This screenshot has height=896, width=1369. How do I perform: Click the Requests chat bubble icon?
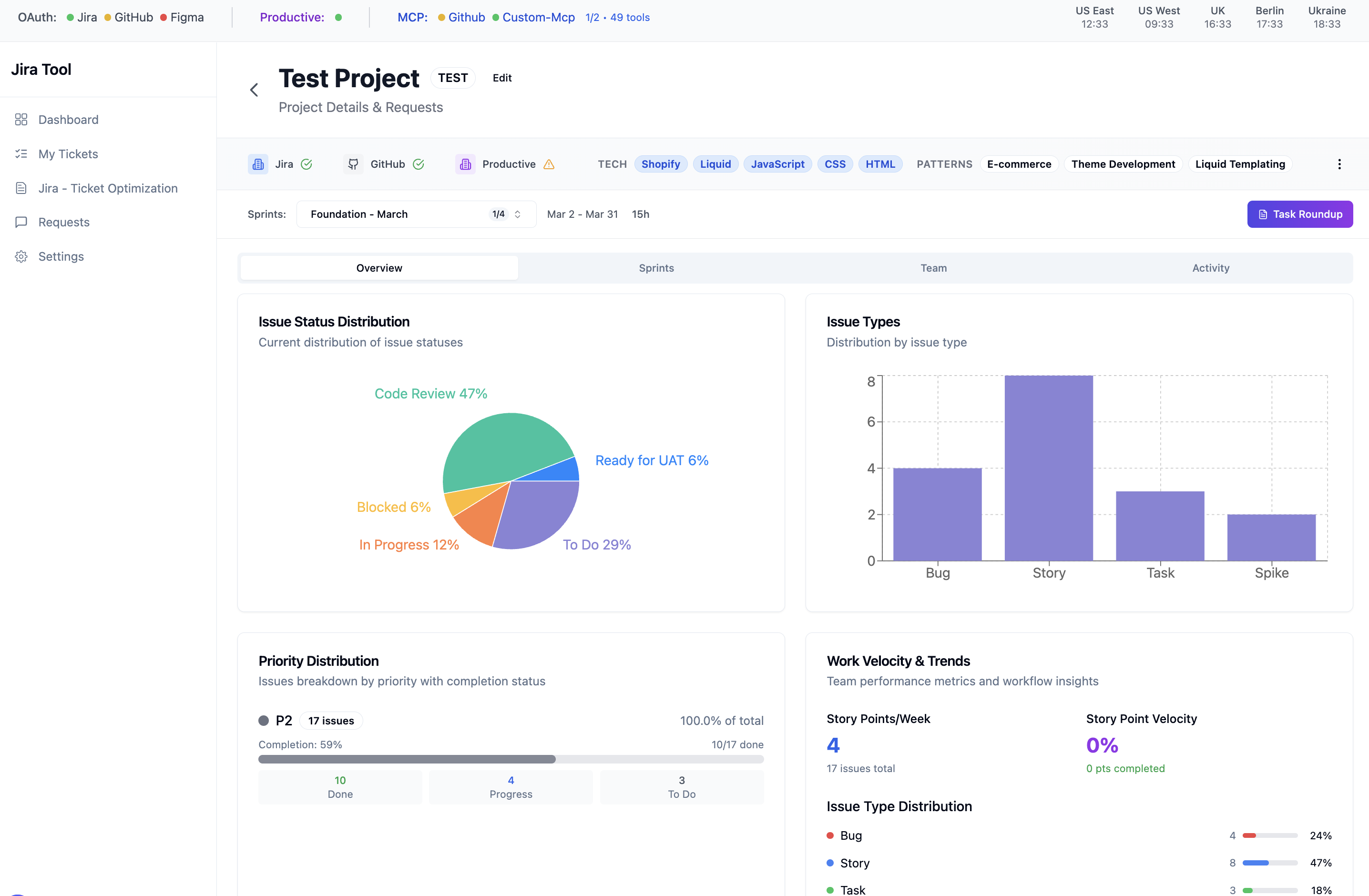click(21, 222)
